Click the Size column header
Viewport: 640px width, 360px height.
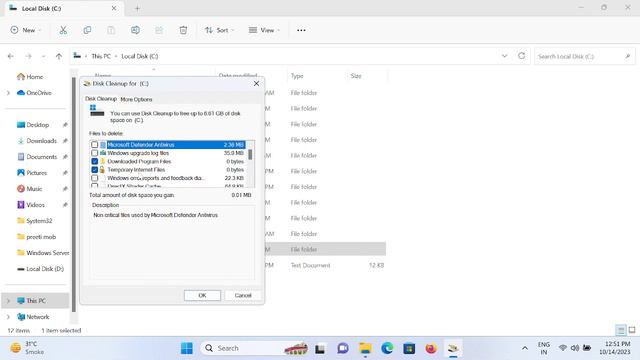356,76
